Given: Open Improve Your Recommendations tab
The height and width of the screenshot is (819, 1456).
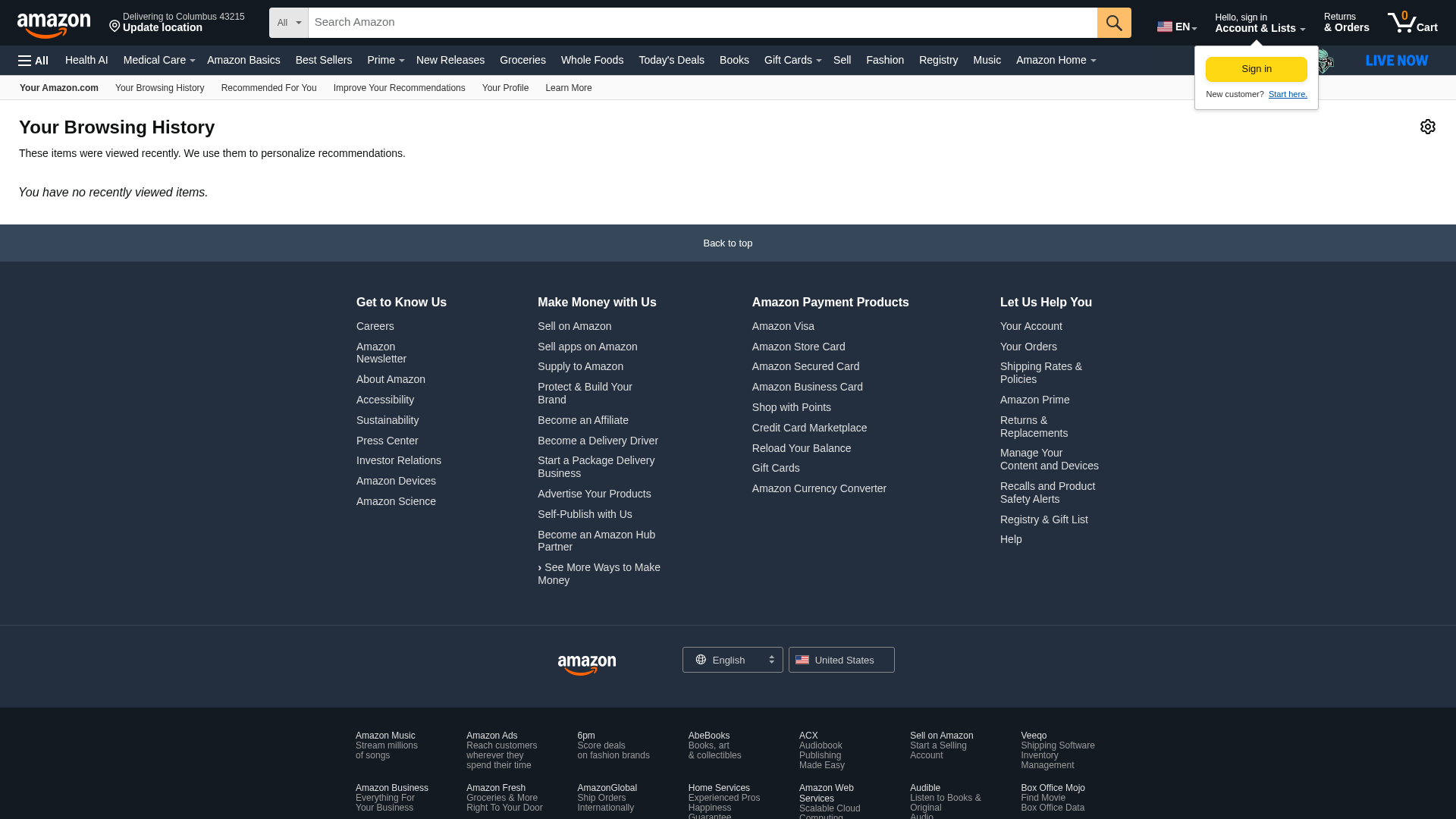Looking at the screenshot, I should (x=400, y=88).
